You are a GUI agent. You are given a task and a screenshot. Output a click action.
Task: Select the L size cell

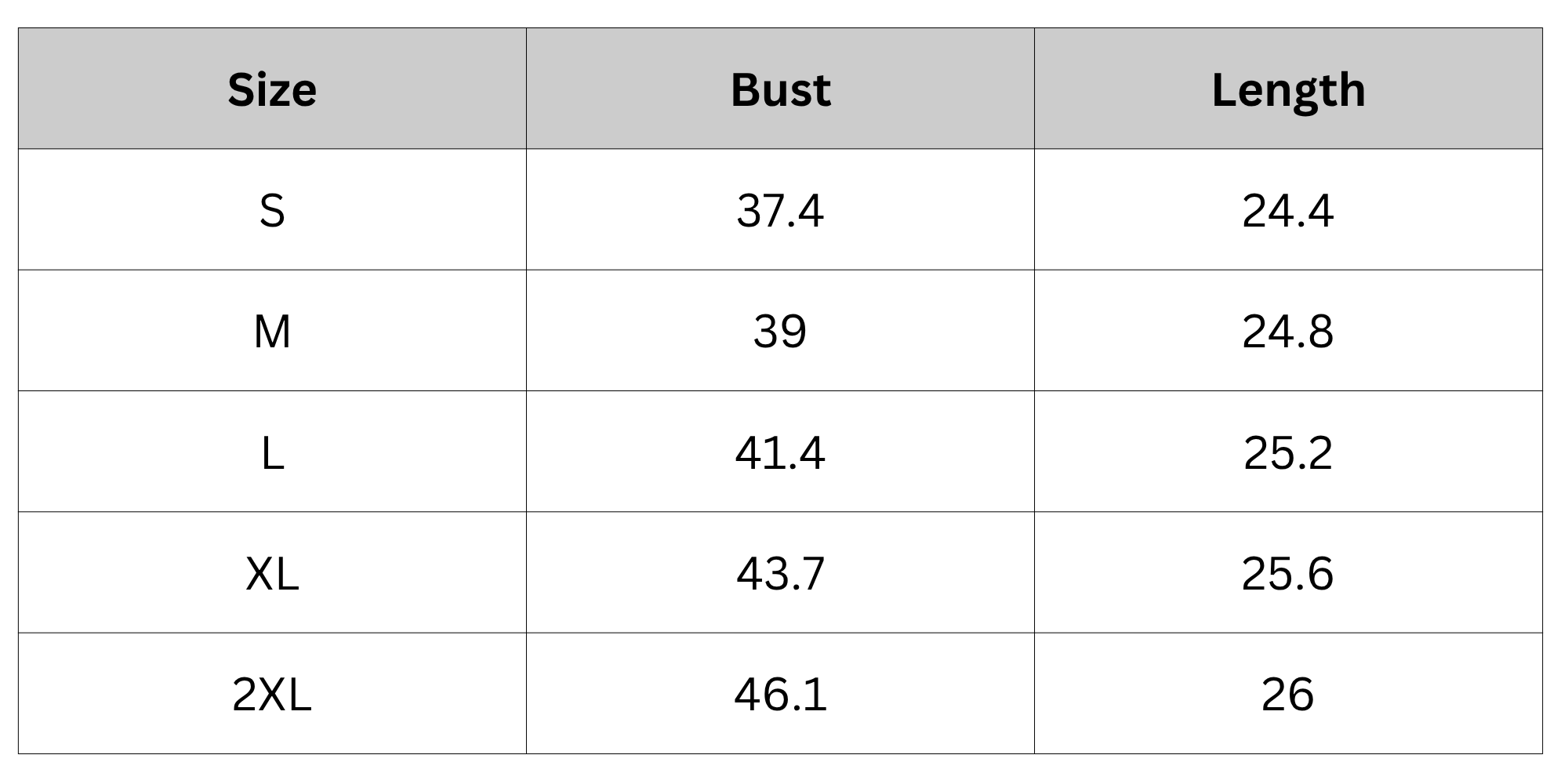pos(272,452)
